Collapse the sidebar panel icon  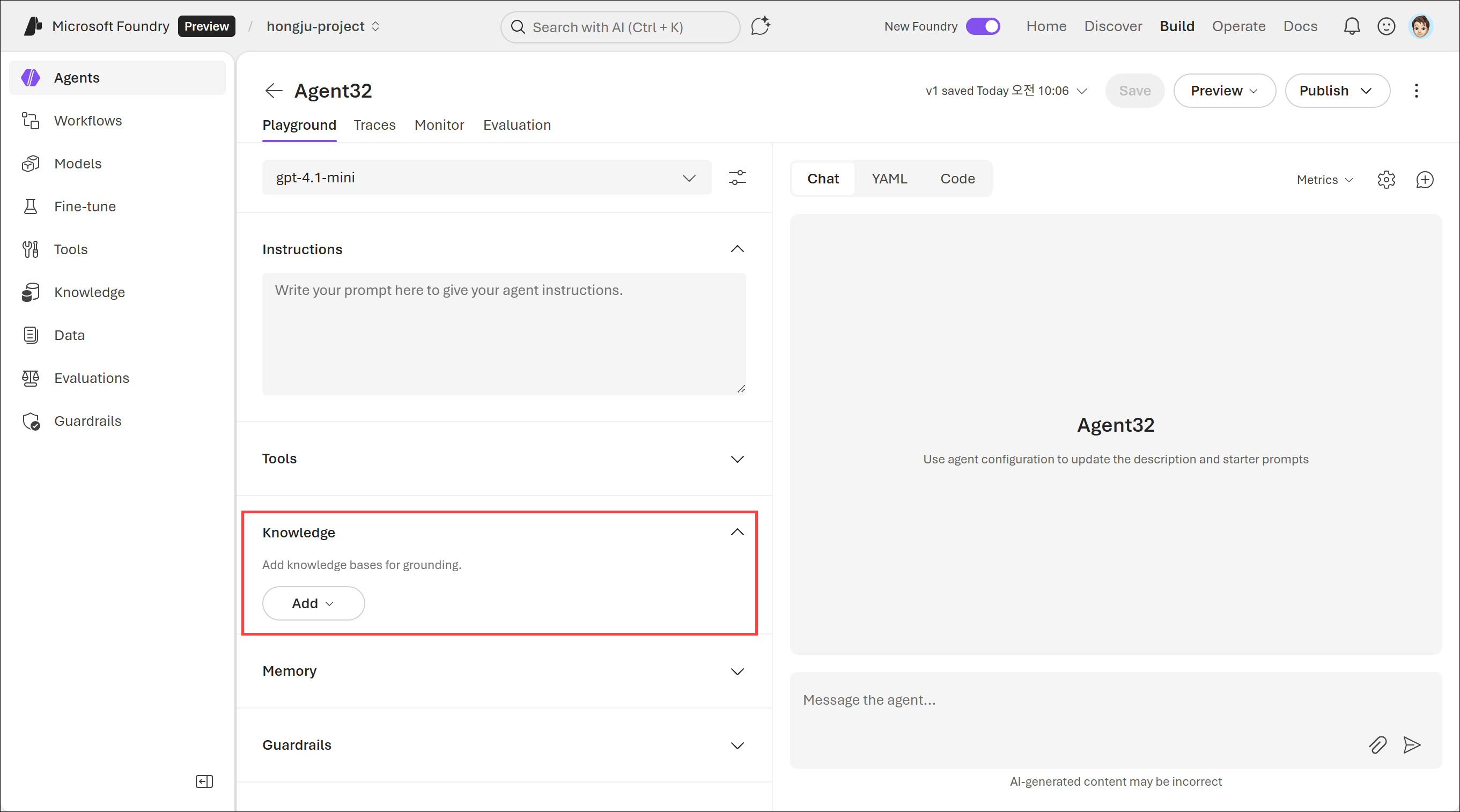pyautogui.click(x=204, y=781)
